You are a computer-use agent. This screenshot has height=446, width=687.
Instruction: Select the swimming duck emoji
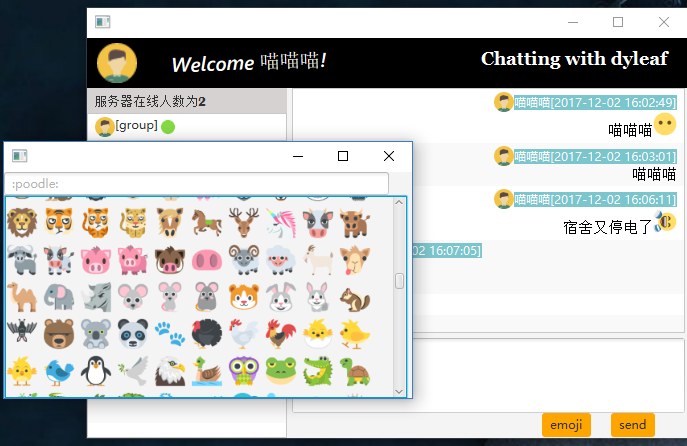coord(207,371)
